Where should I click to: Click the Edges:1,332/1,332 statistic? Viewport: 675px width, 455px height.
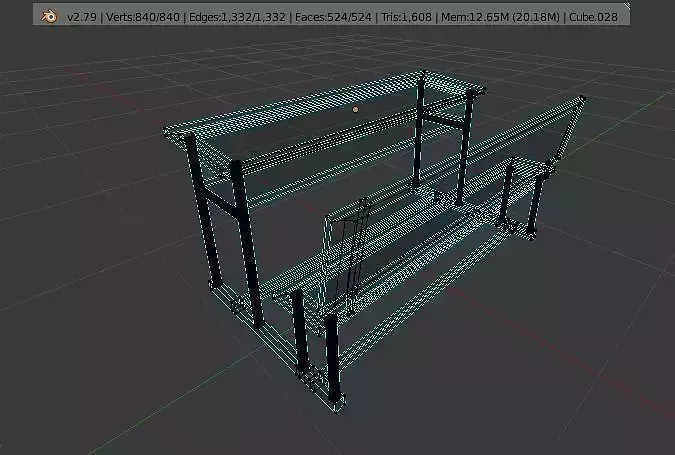pyautogui.click(x=237, y=17)
